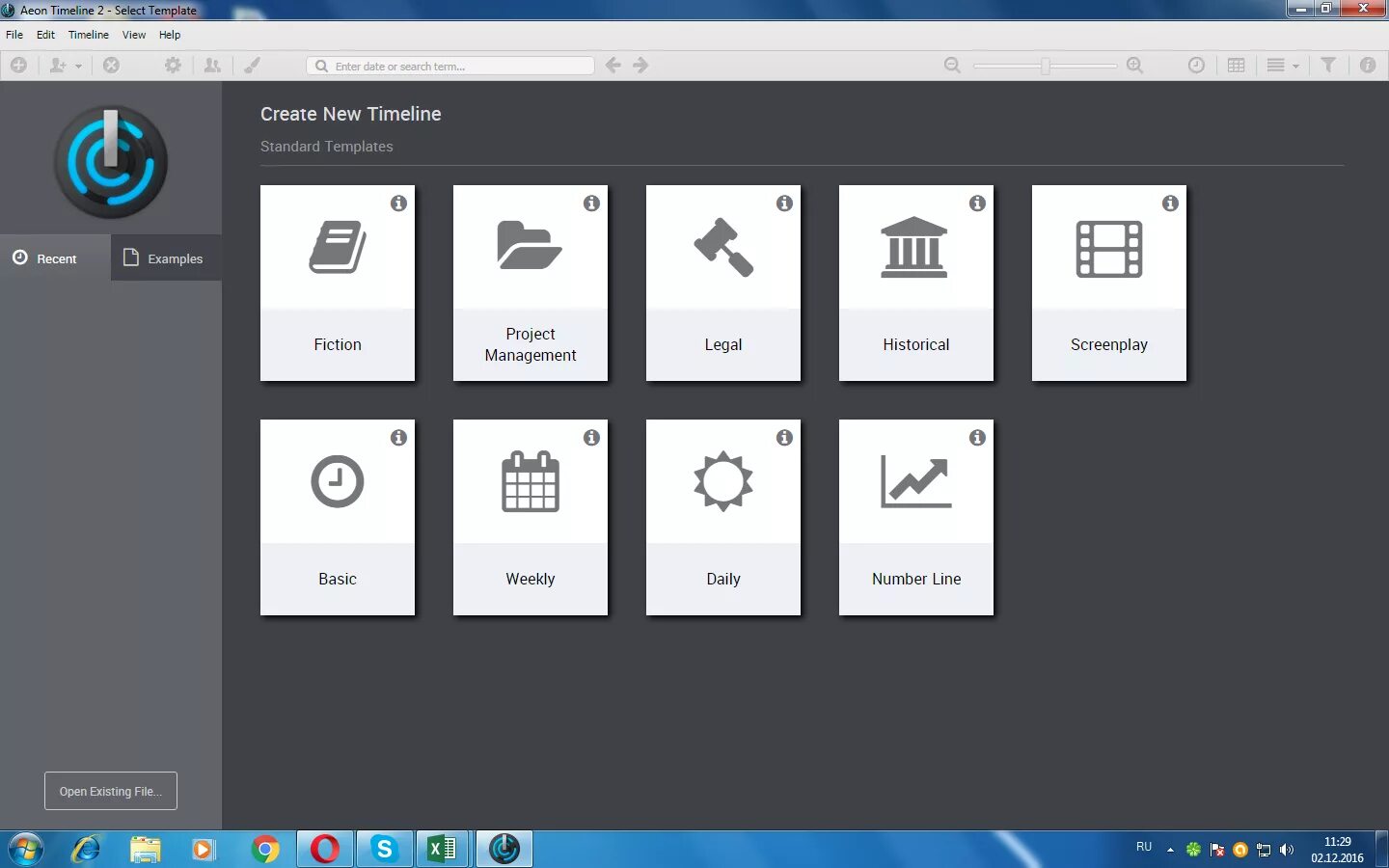
Task: Open the File menu
Action: (x=14, y=35)
